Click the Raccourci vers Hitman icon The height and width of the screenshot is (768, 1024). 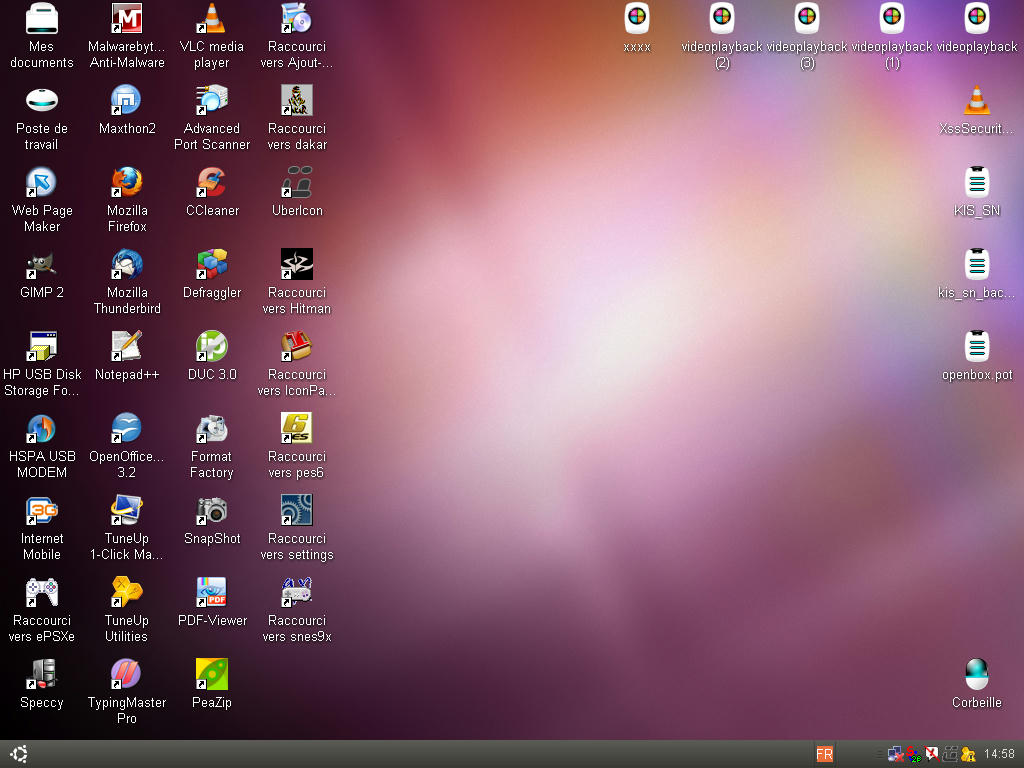click(296, 264)
